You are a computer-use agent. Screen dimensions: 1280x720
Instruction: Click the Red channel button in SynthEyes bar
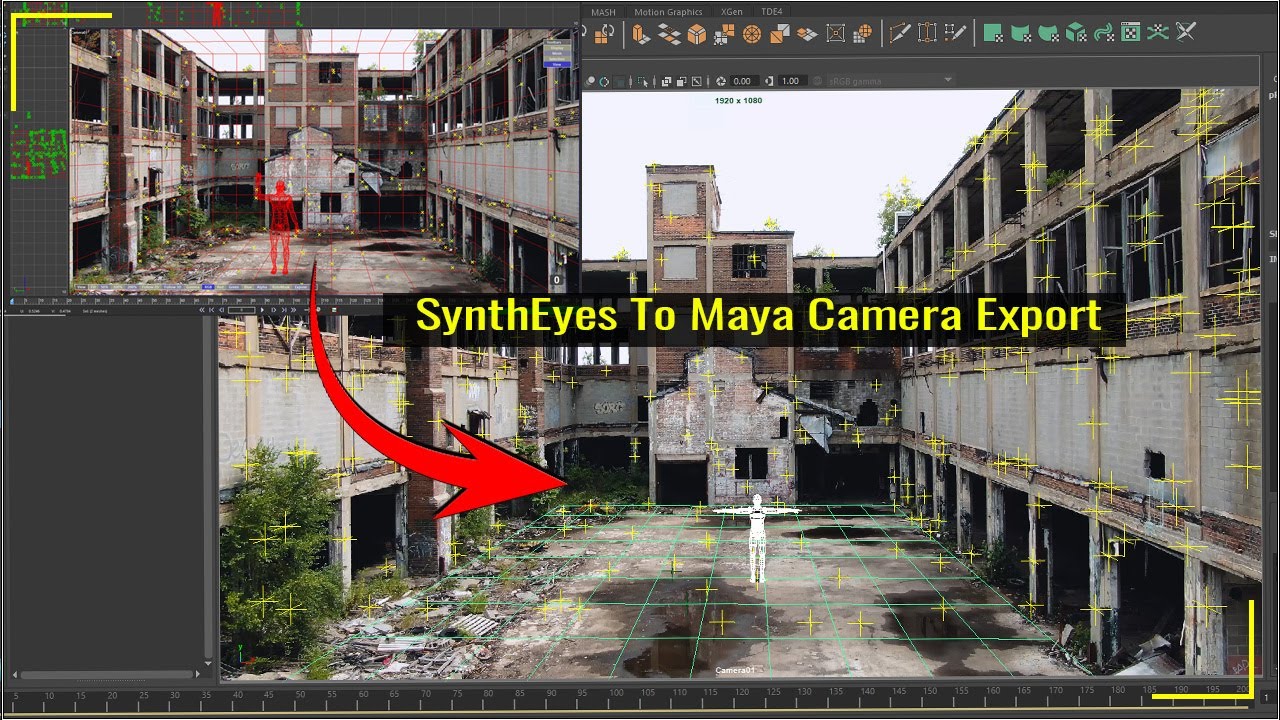click(x=221, y=287)
